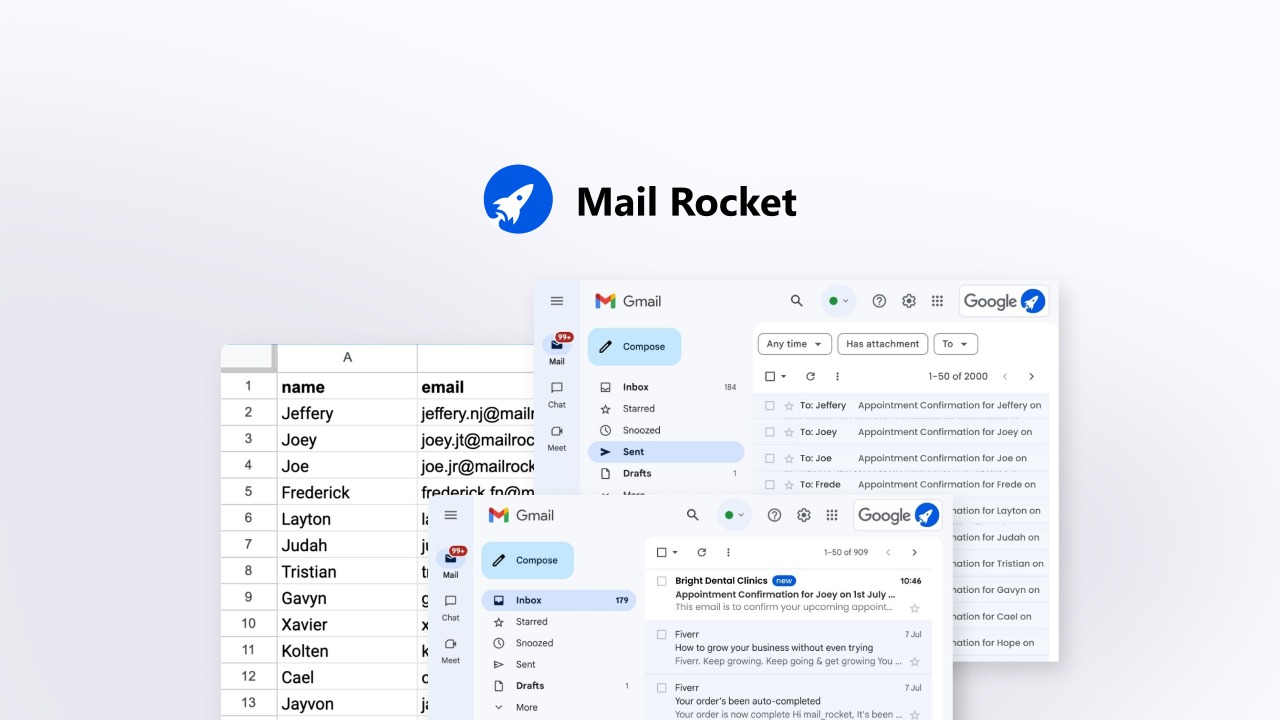1280x720 pixels.
Task: Go to the next page of the 909 inbox emails
Action: click(x=914, y=552)
